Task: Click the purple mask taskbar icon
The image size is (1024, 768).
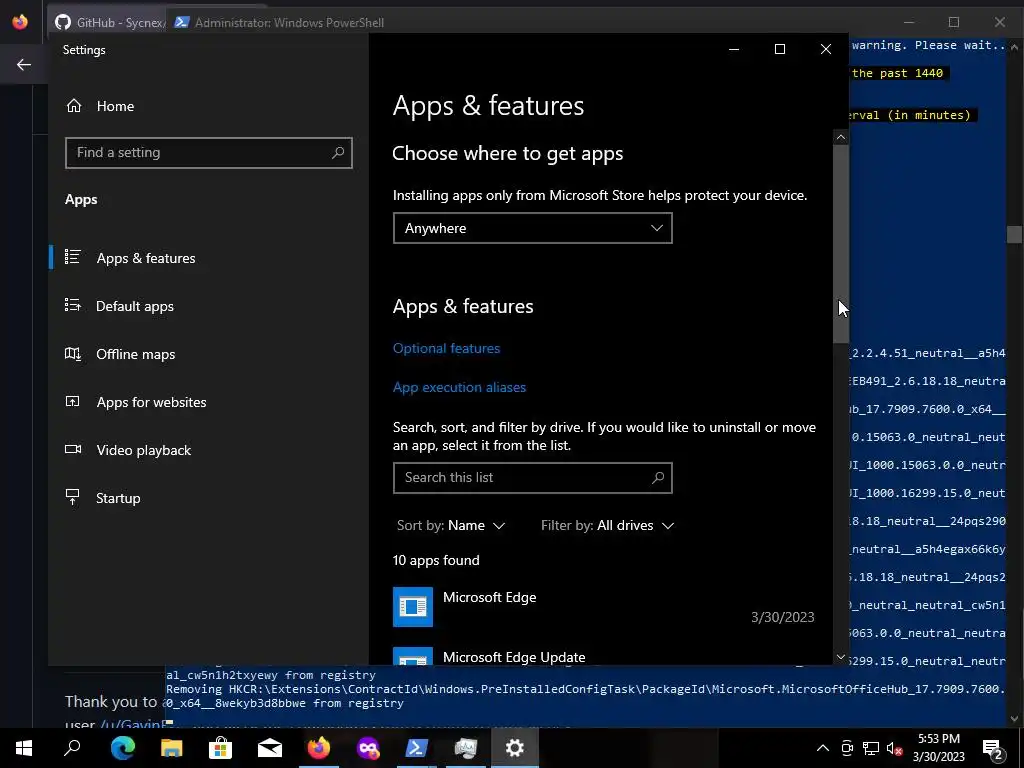Action: point(368,748)
